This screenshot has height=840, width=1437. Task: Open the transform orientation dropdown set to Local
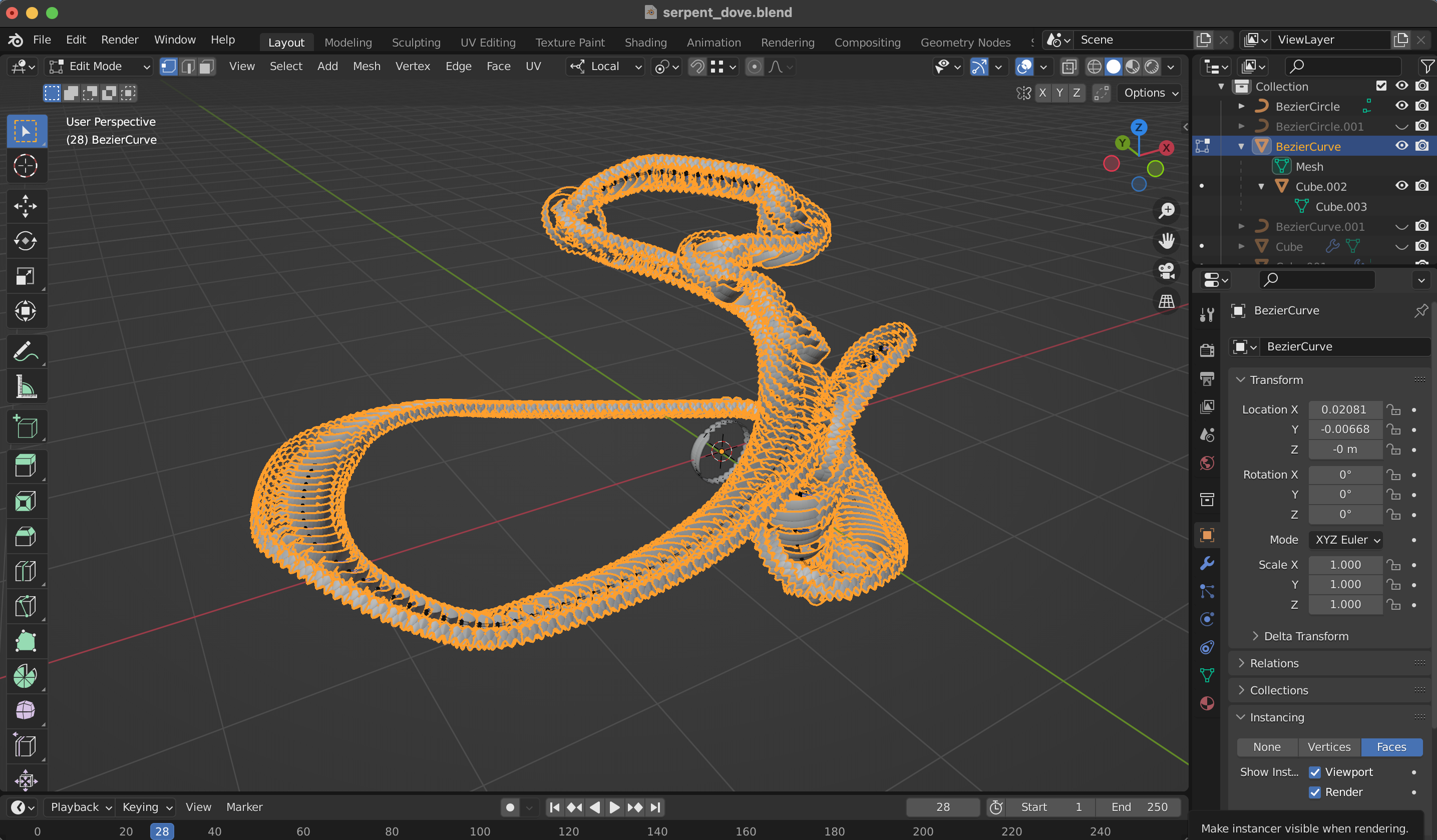tap(604, 67)
